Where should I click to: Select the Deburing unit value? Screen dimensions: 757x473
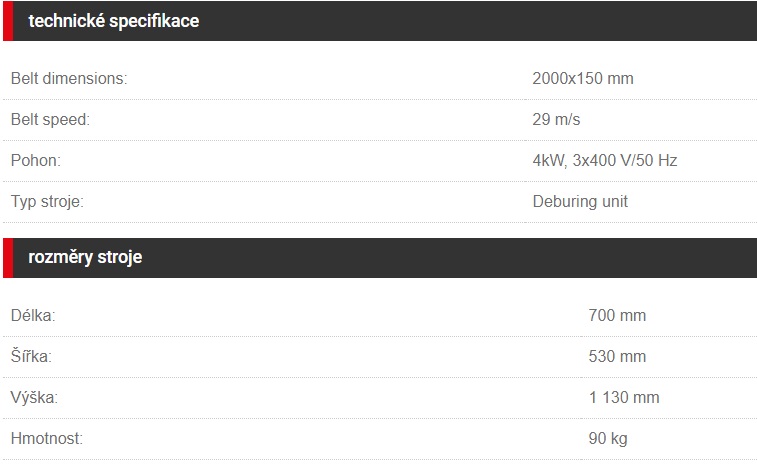(x=580, y=201)
